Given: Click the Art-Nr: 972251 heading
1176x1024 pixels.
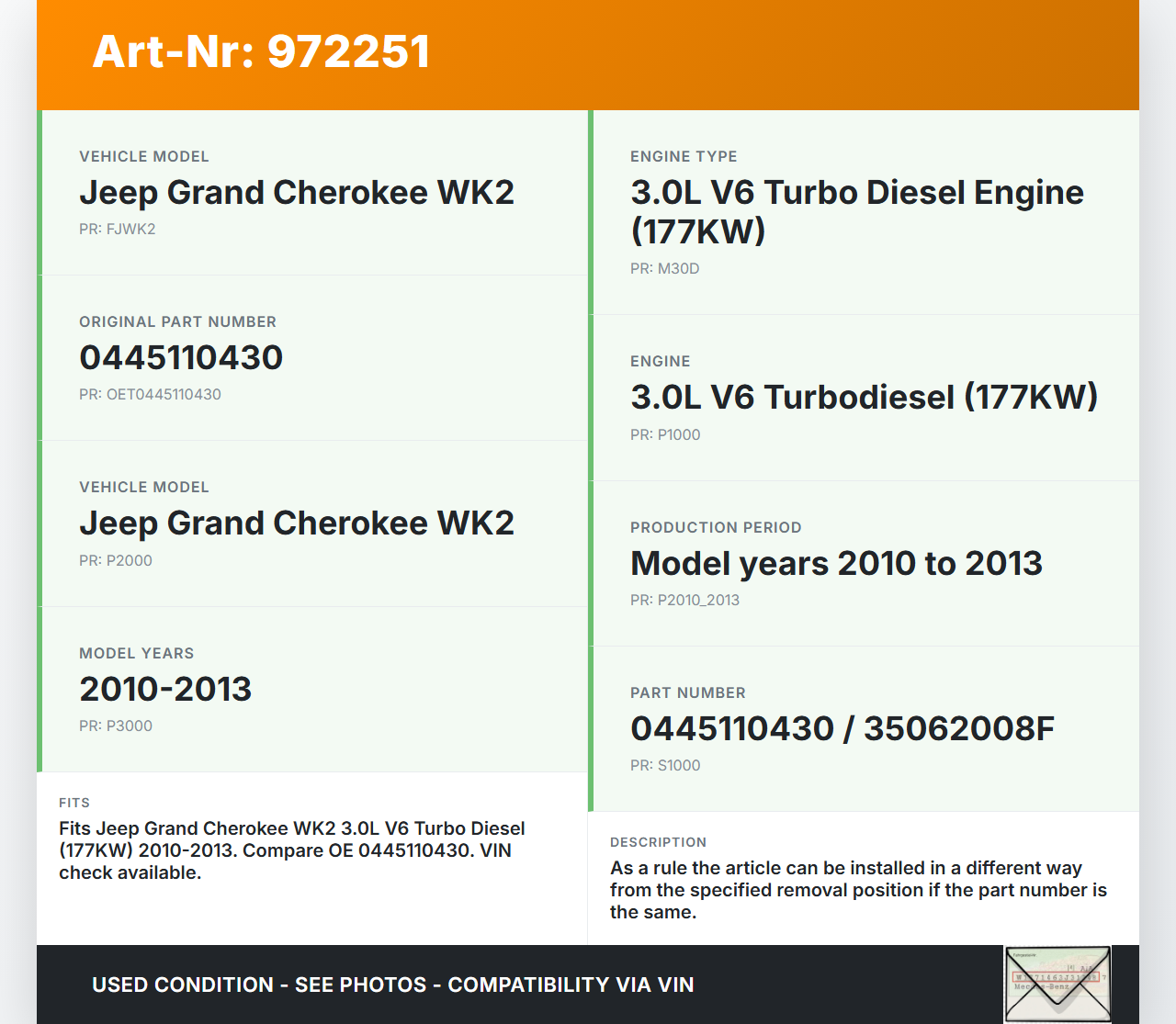Looking at the screenshot, I should pyautogui.click(x=261, y=51).
